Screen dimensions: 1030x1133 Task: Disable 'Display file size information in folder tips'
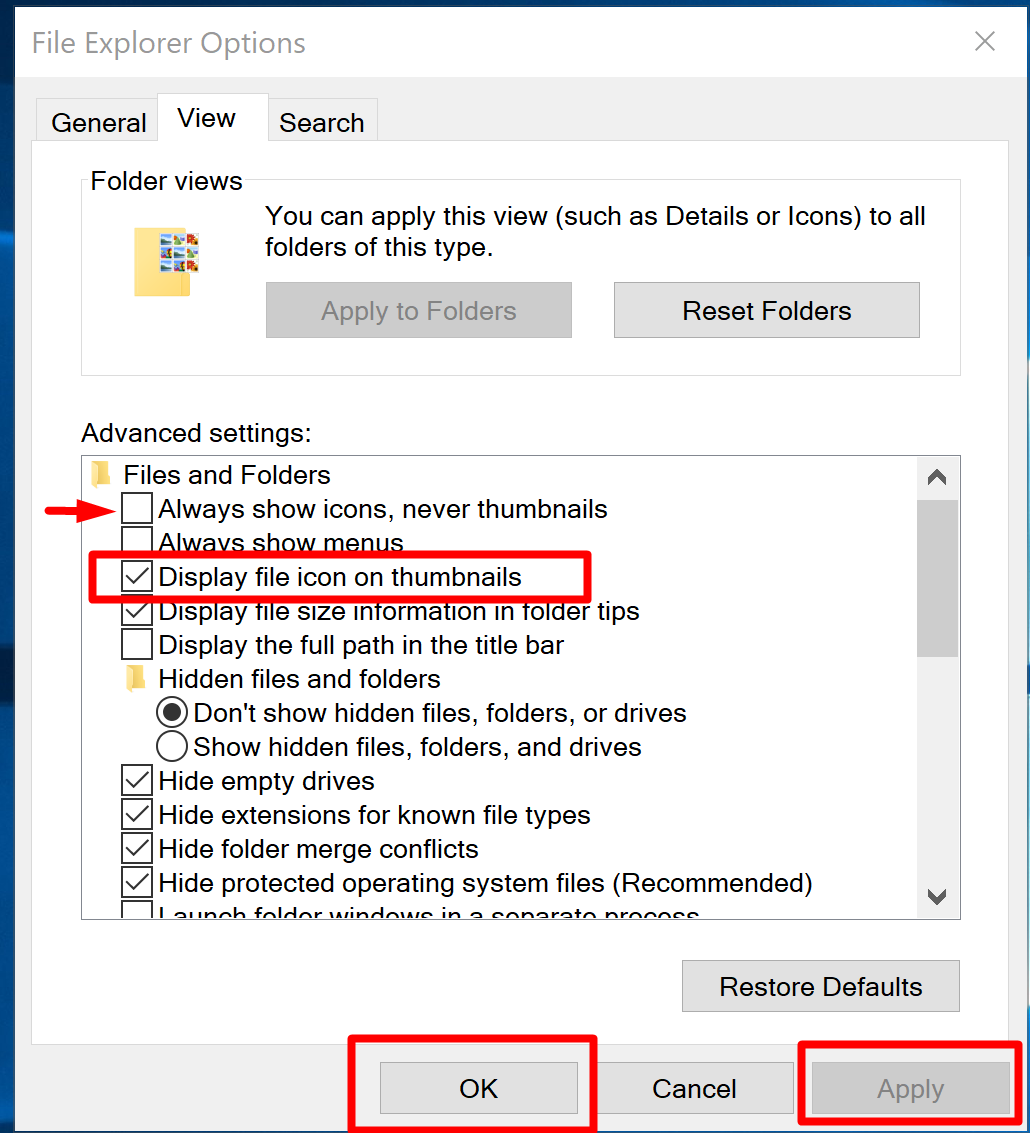click(x=136, y=611)
